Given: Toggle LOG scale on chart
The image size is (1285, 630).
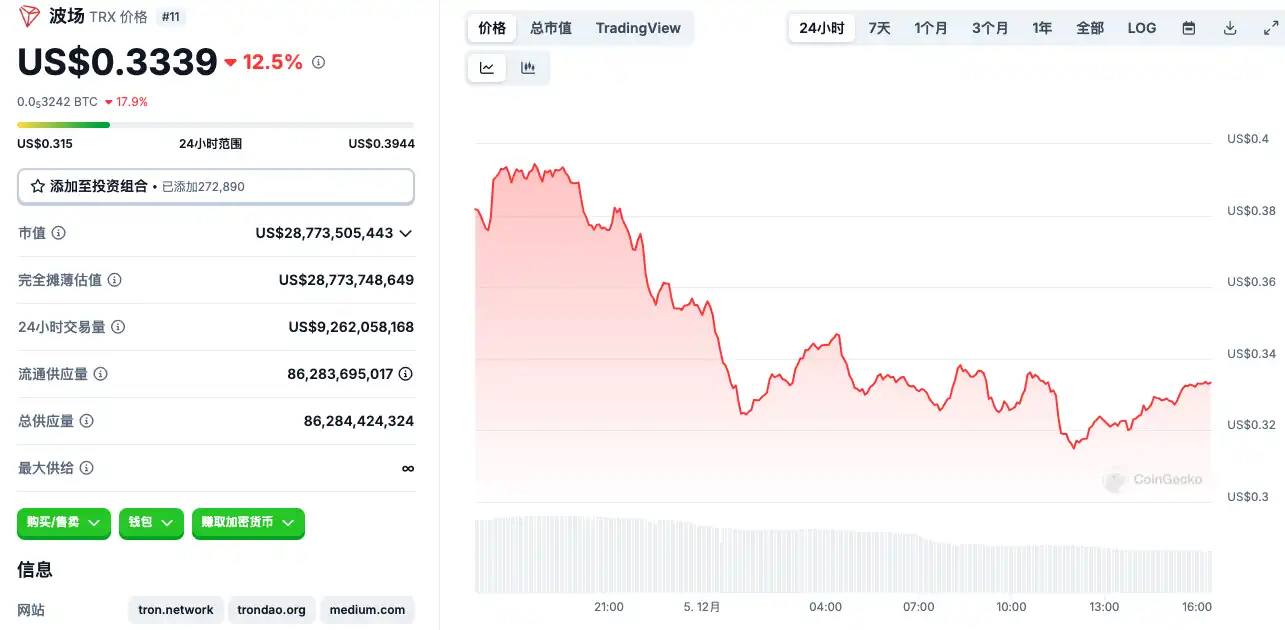Looking at the screenshot, I should pyautogui.click(x=1141, y=28).
